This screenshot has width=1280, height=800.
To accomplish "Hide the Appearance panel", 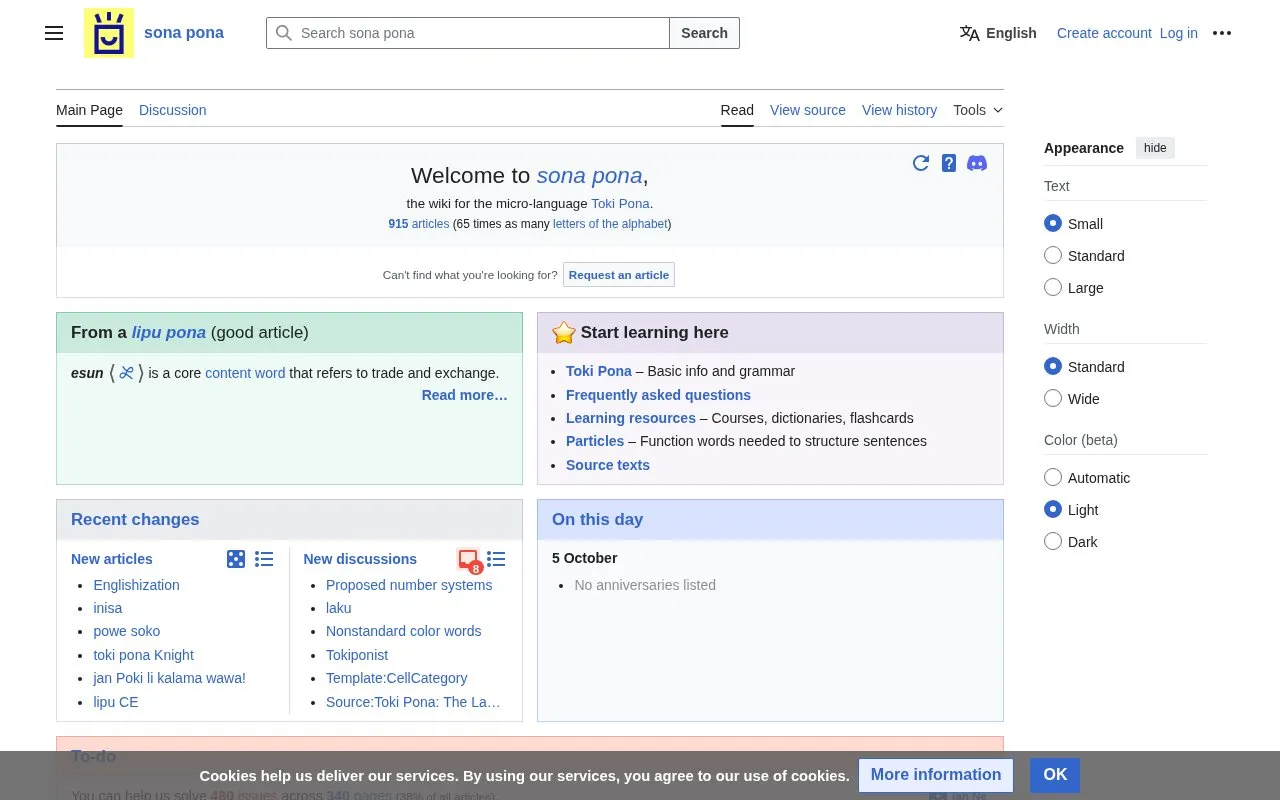I will tap(1155, 148).
